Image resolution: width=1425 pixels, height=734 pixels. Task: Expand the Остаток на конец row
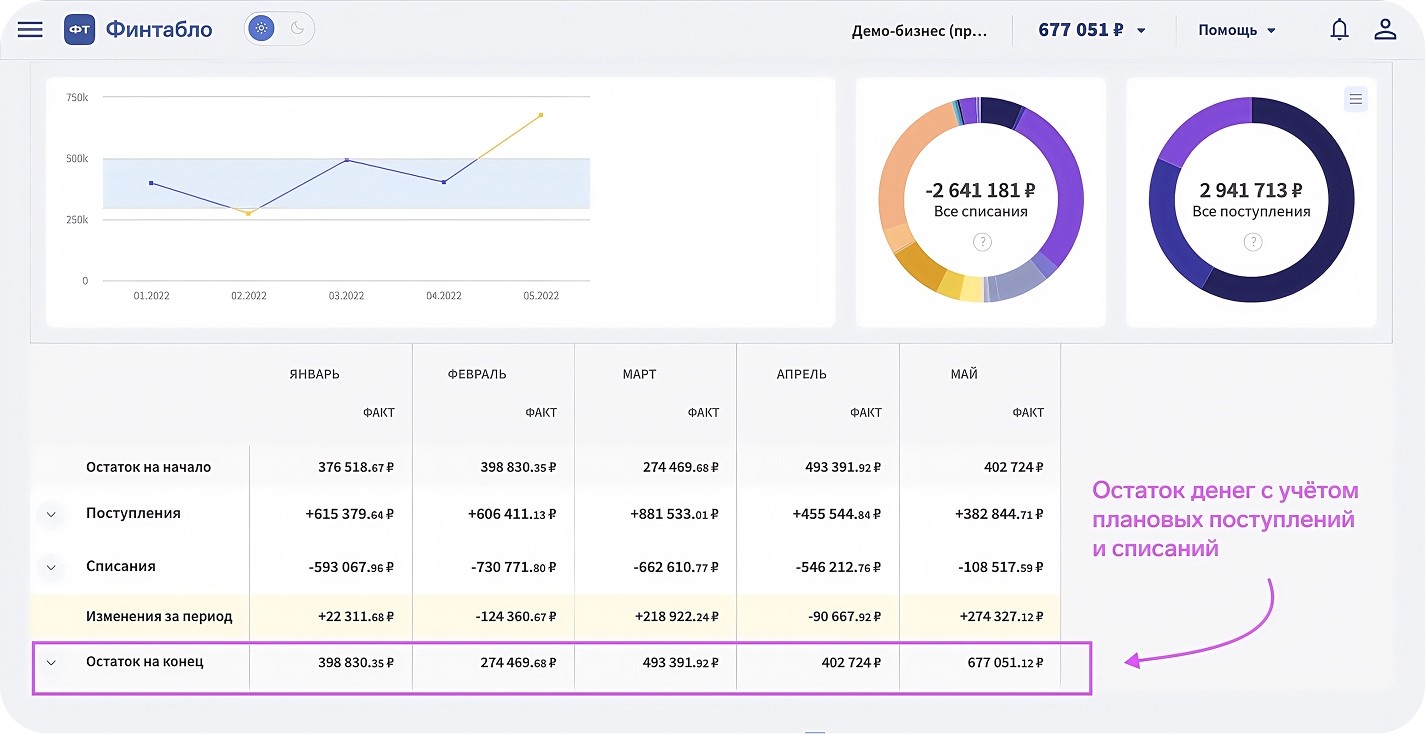51,662
